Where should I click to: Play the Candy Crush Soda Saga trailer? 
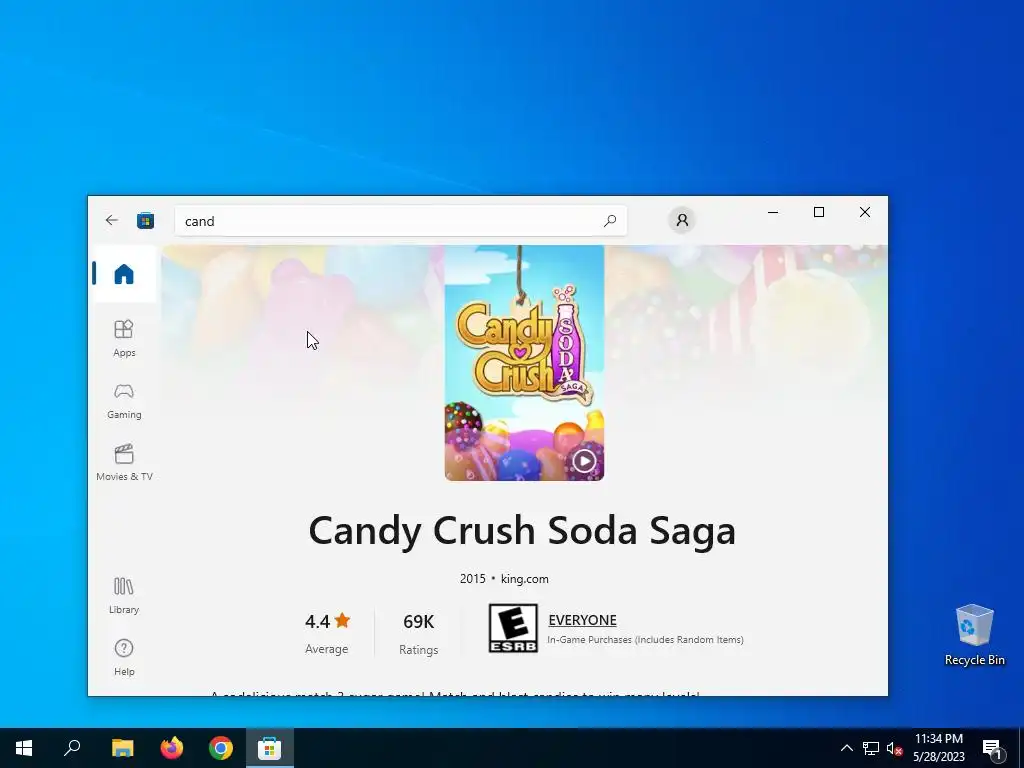tap(584, 461)
